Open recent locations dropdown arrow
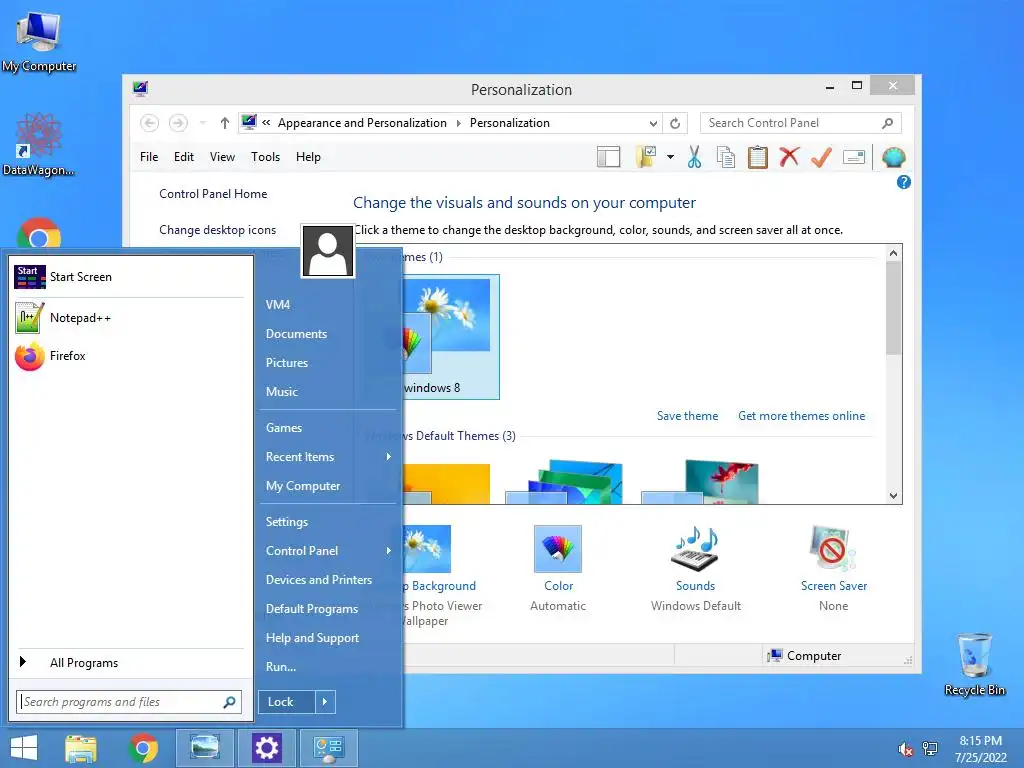The width and height of the screenshot is (1024, 768). 202,123
